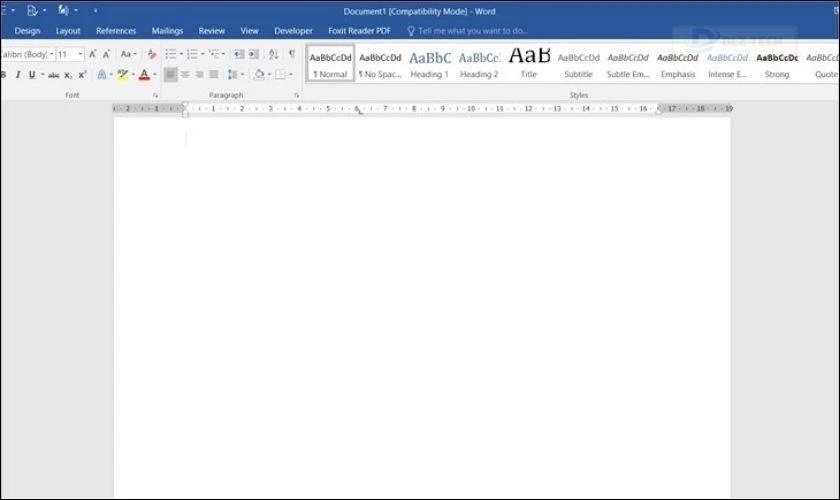840x500 pixels.
Task: Open the Layout ribbon tab
Action: coord(68,31)
